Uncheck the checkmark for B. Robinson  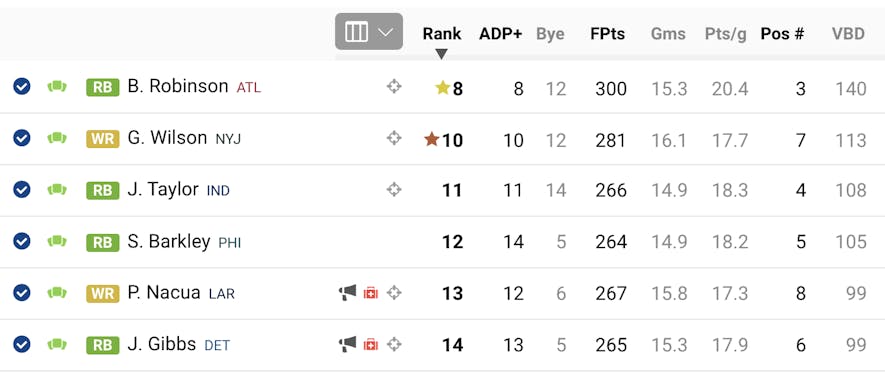coord(22,86)
